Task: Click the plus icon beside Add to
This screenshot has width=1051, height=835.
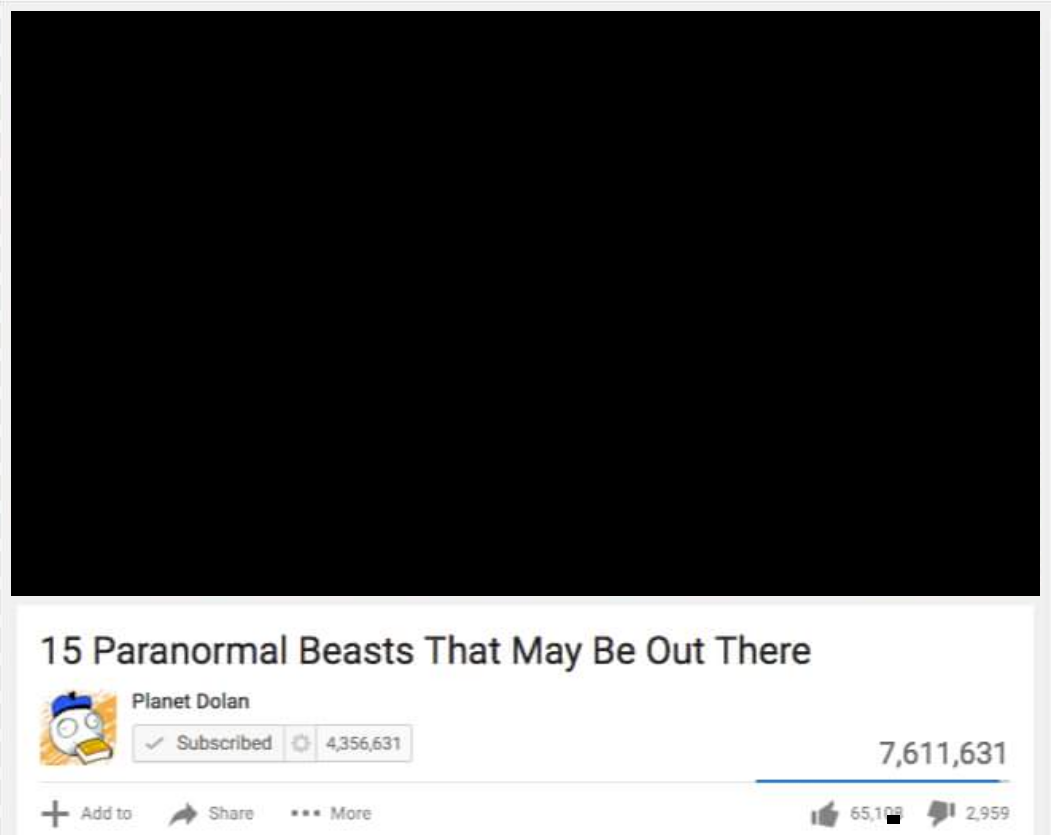Action: (x=55, y=814)
